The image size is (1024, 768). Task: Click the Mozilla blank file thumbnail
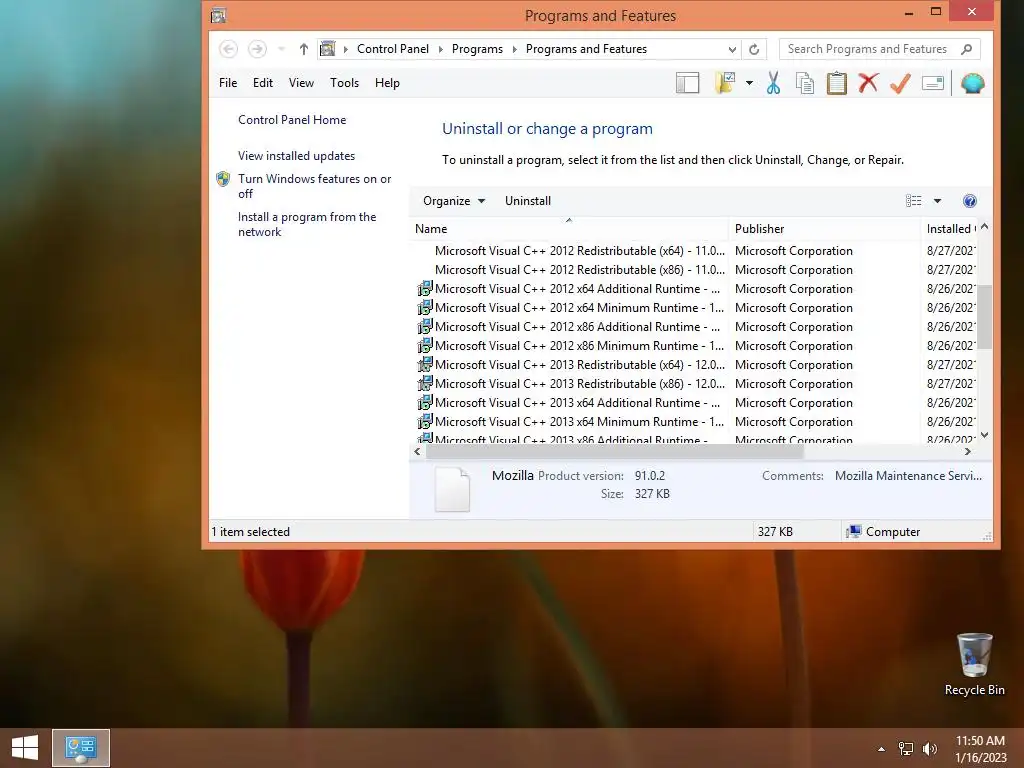coord(452,490)
